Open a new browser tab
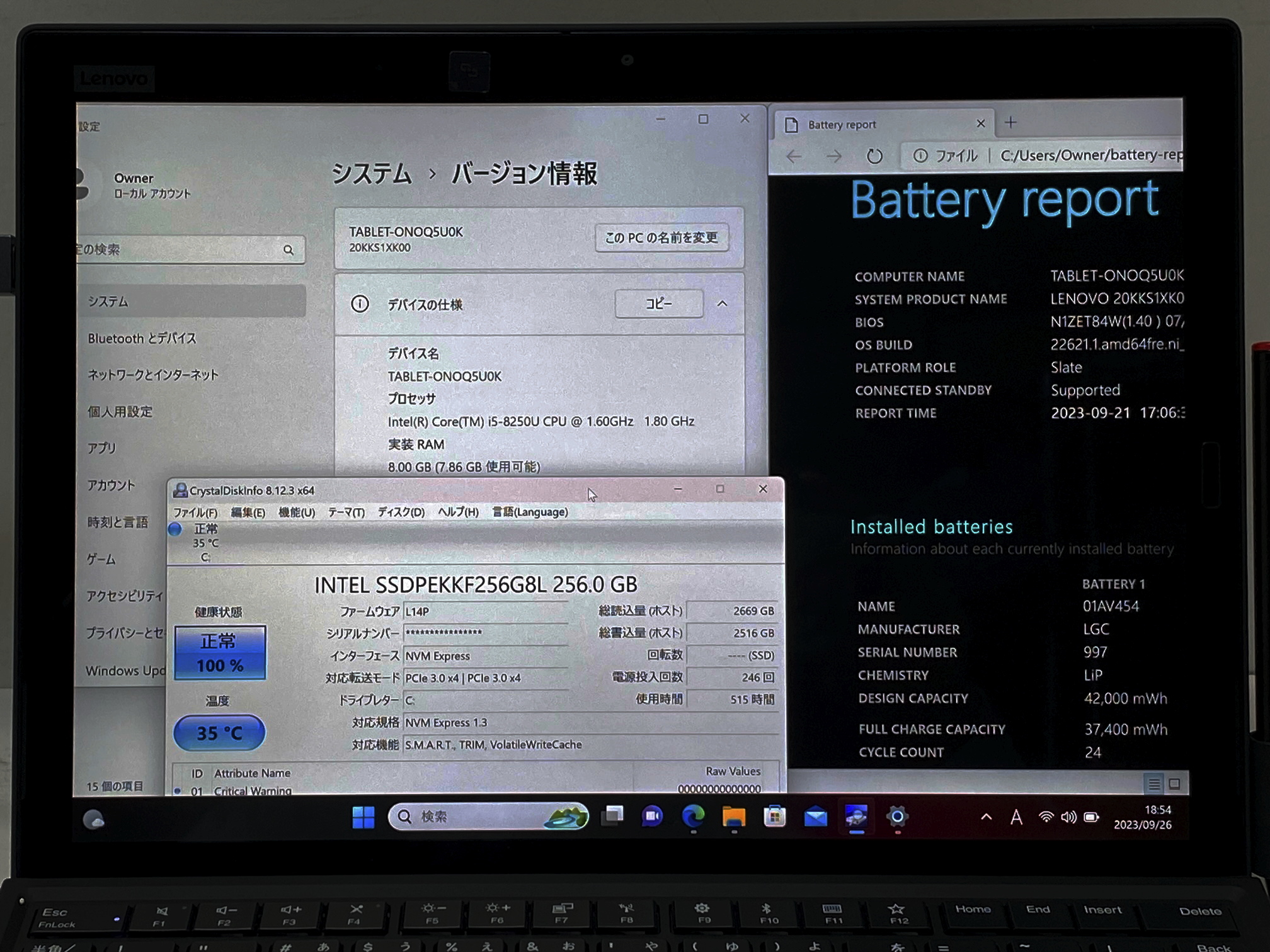 click(1010, 123)
